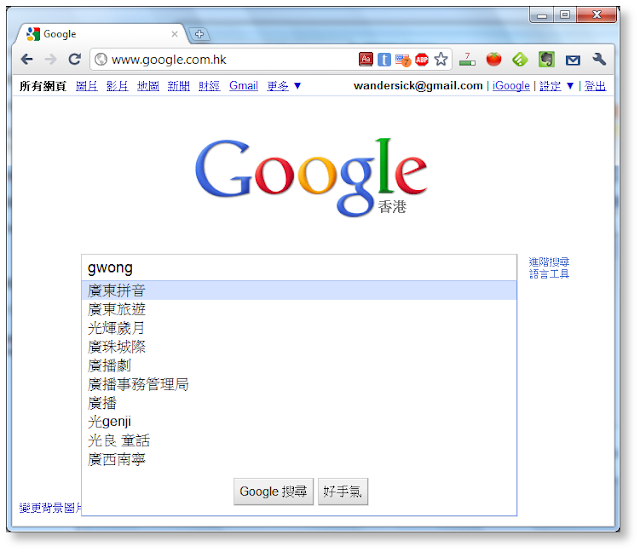The width and height of the screenshot is (640, 552).
Task: Open the red dictionary extension icon
Action: [x=366, y=60]
